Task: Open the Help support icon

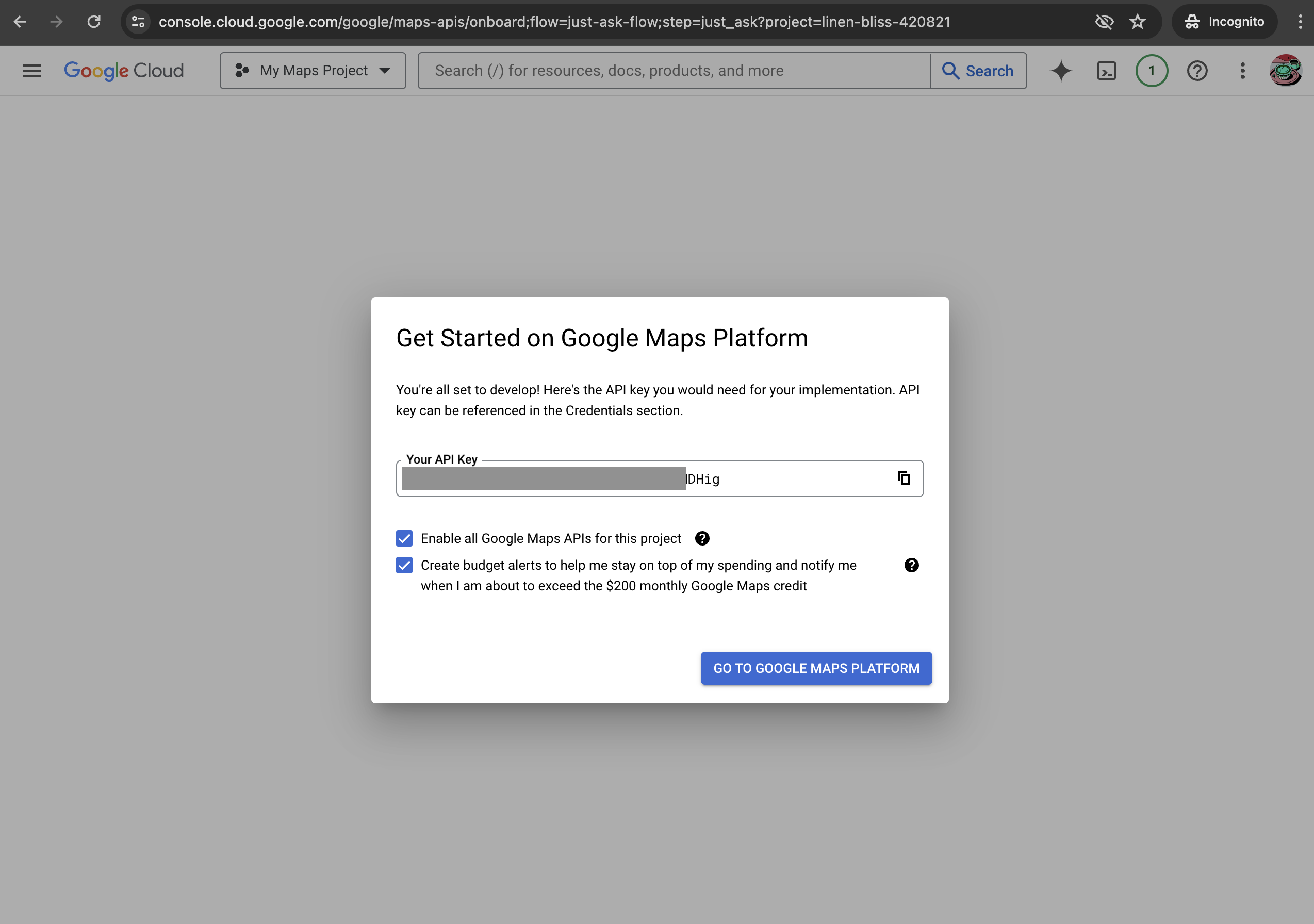Action: [x=1196, y=70]
